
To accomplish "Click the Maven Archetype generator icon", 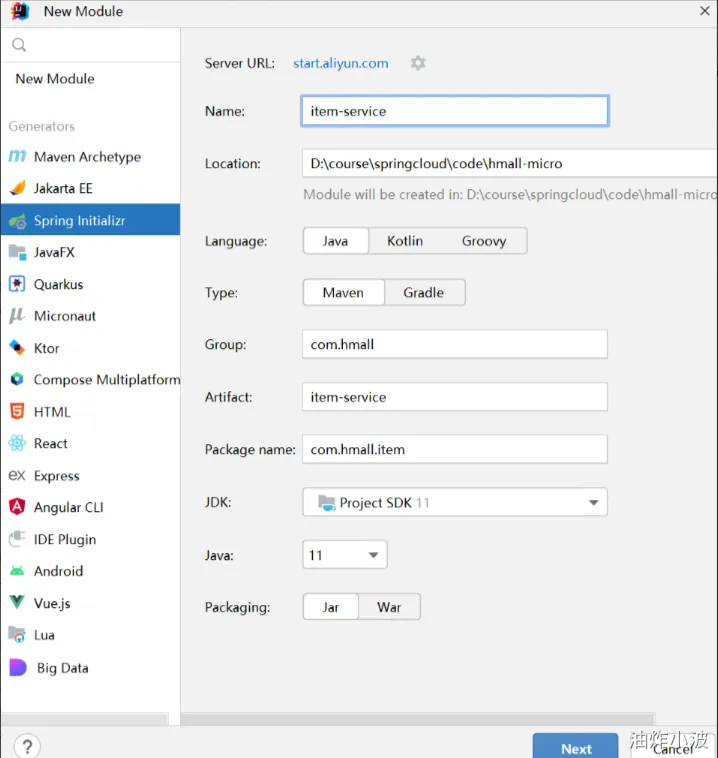I will (17, 157).
